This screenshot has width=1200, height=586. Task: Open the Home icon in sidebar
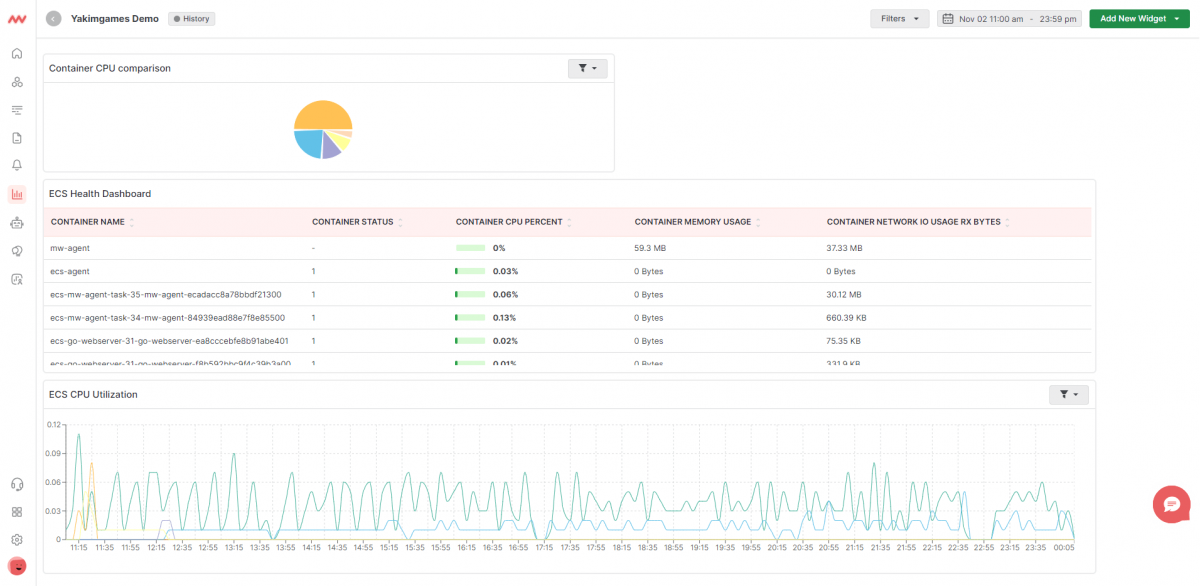[17, 53]
